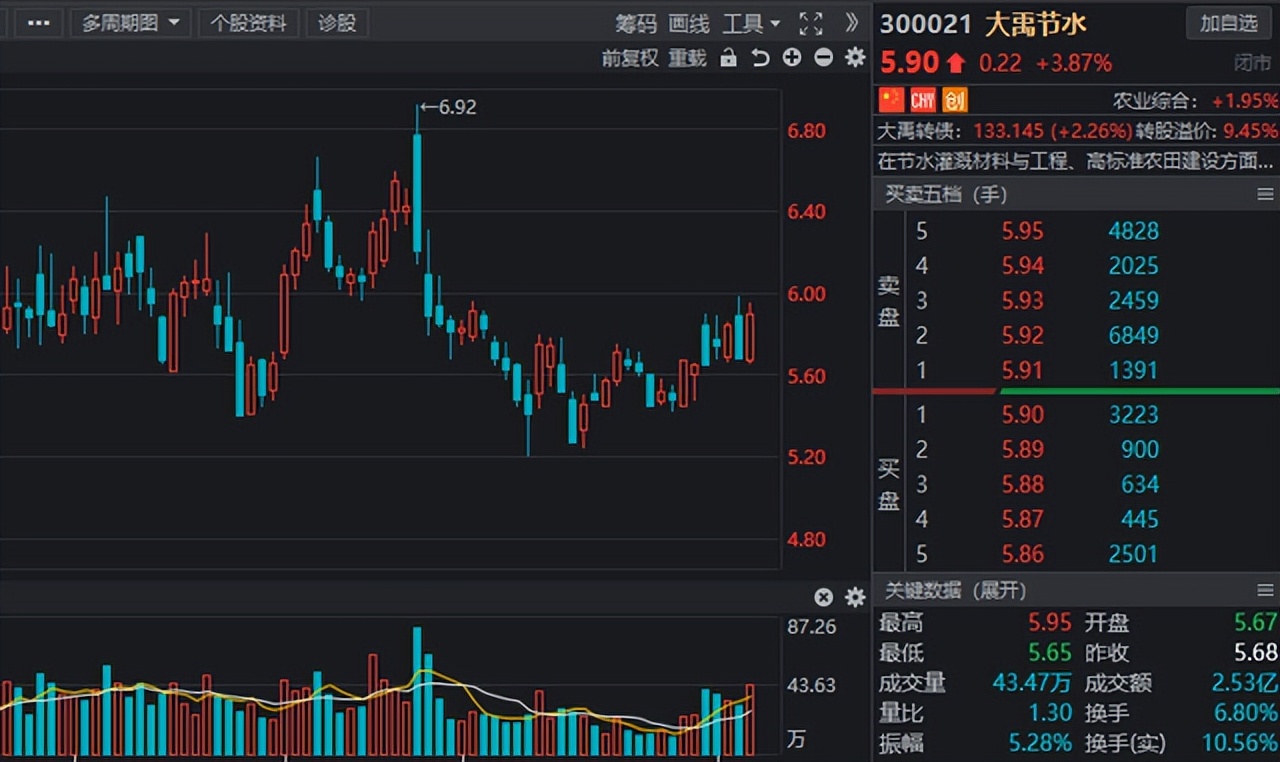This screenshot has width=1280, height=762.
Task: Switch to the 个股资料 tab
Action: [x=248, y=22]
